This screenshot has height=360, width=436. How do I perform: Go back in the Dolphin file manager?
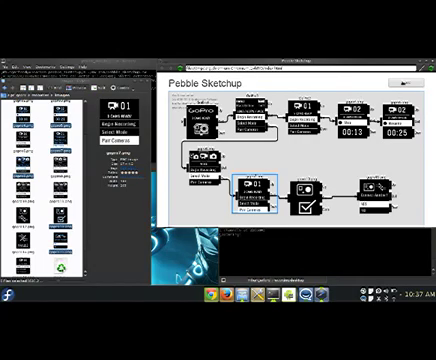(x=4, y=88)
